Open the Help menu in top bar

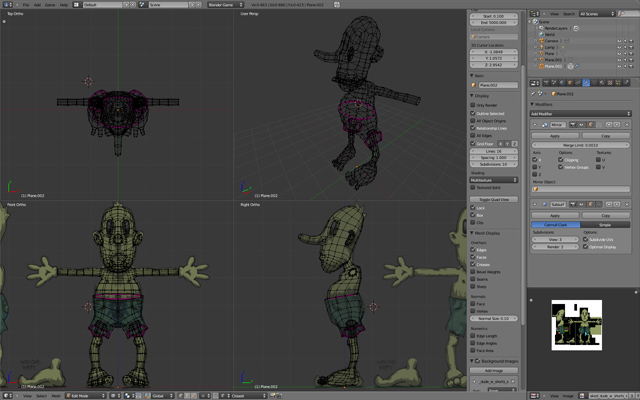pyautogui.click(x=63, y=4)
